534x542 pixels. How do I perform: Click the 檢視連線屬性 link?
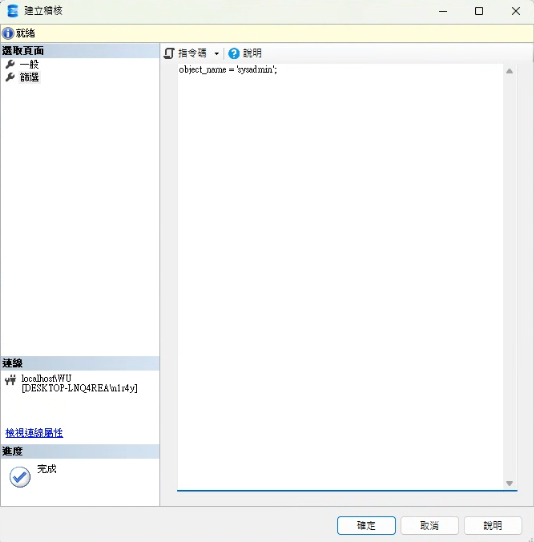click(x=34, y=433)
